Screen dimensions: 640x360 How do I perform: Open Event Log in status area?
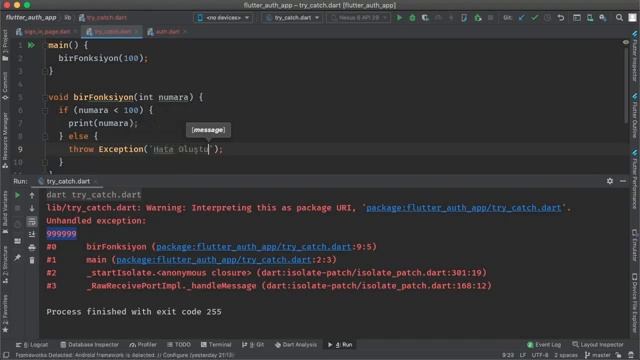coord(544,345)
